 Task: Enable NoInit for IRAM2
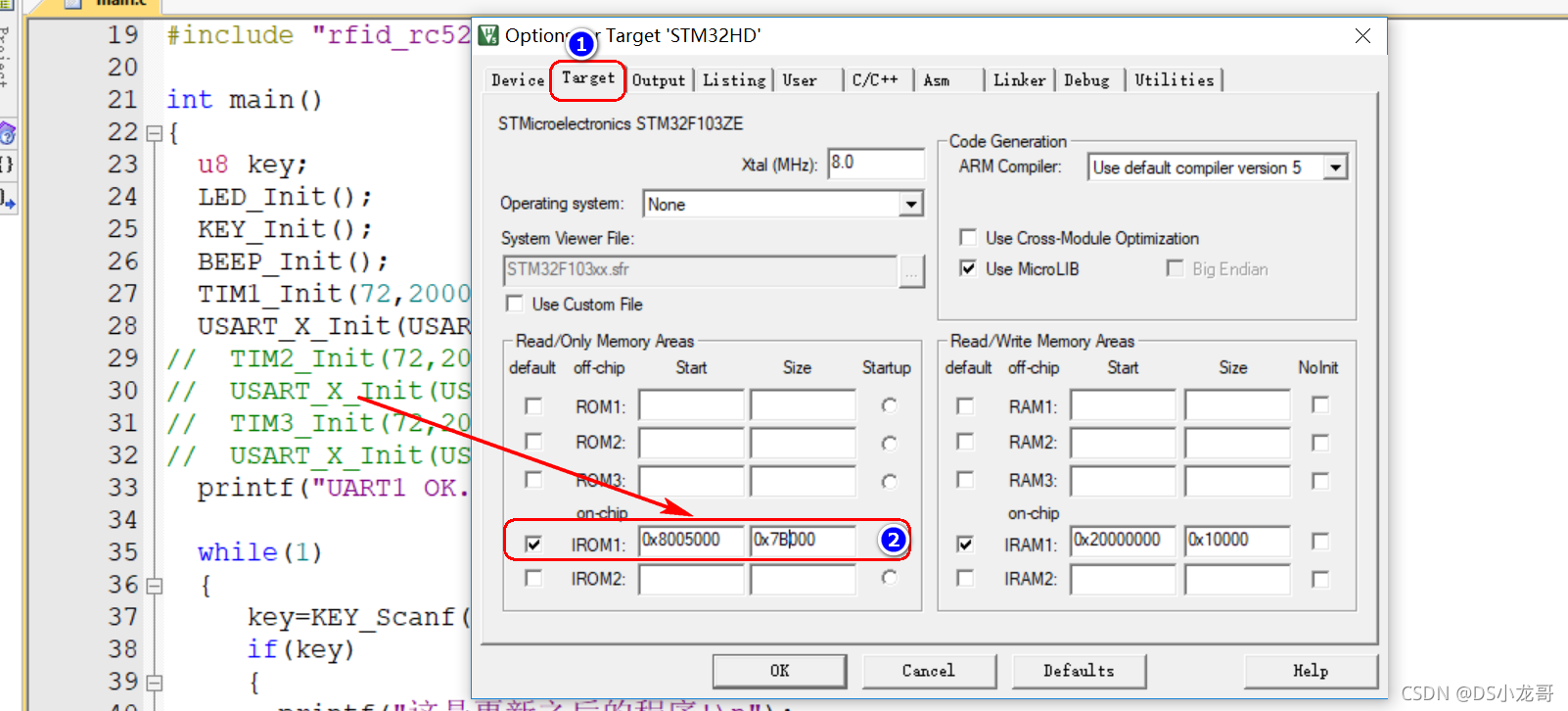(x=1320, y=579)
